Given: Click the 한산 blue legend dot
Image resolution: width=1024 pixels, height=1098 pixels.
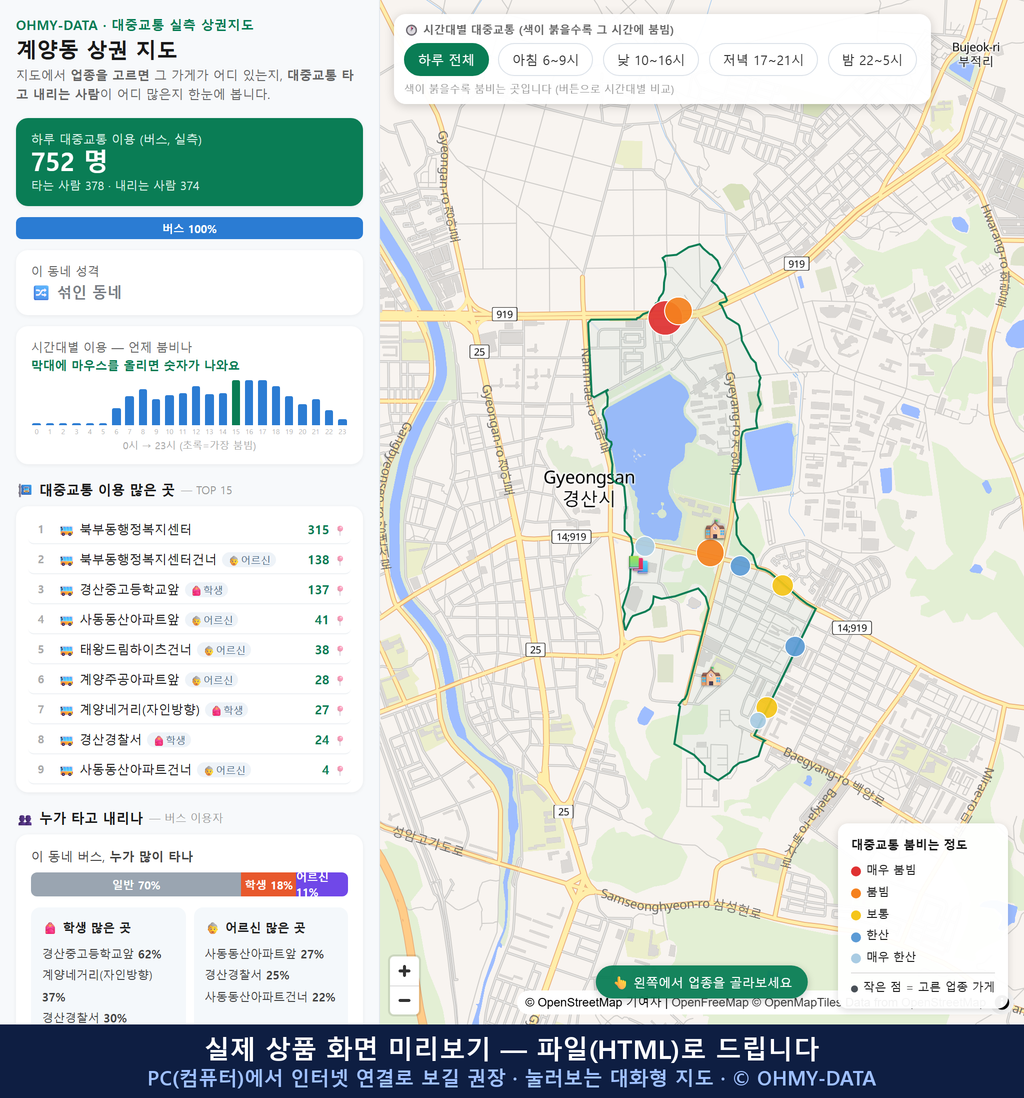Looking at the screenshot, I should point(855,936).
